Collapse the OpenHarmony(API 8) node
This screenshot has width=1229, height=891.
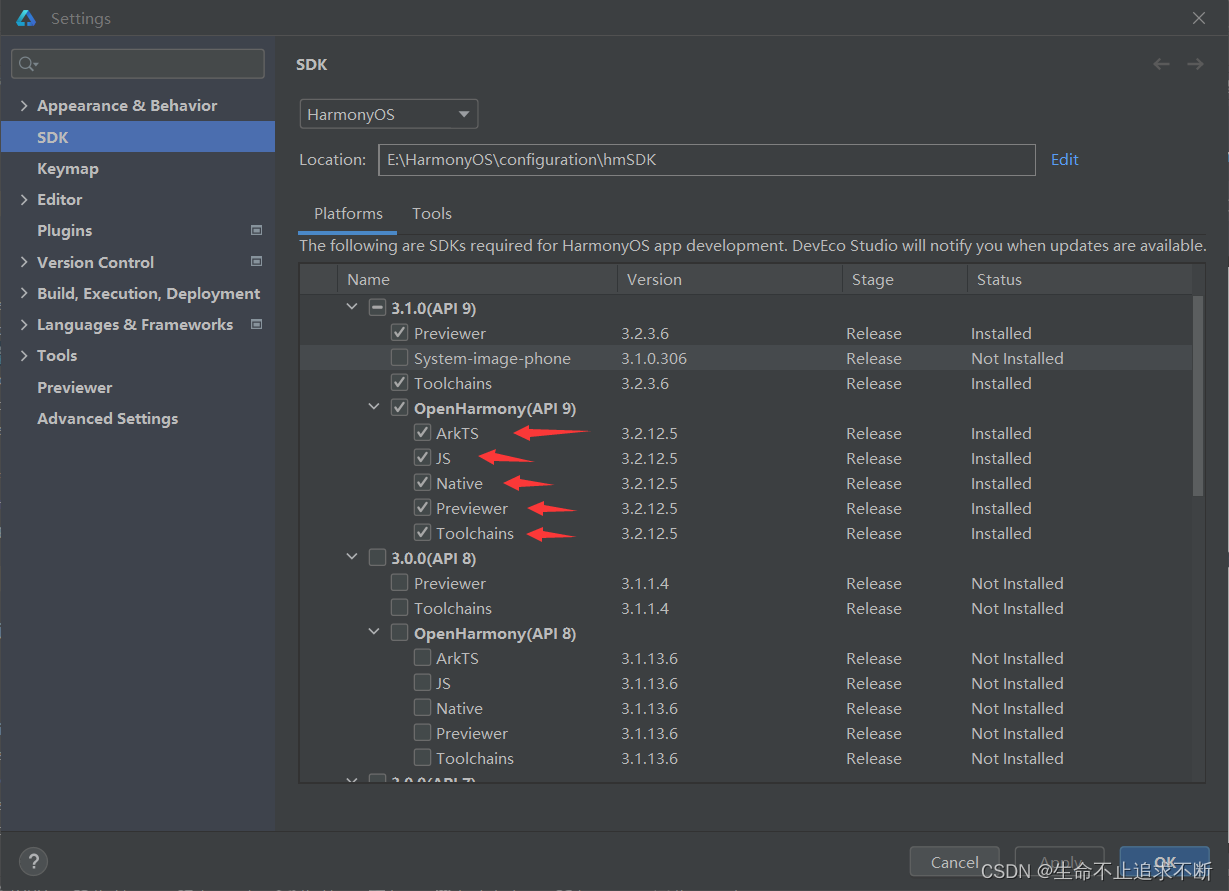(374, 632)
